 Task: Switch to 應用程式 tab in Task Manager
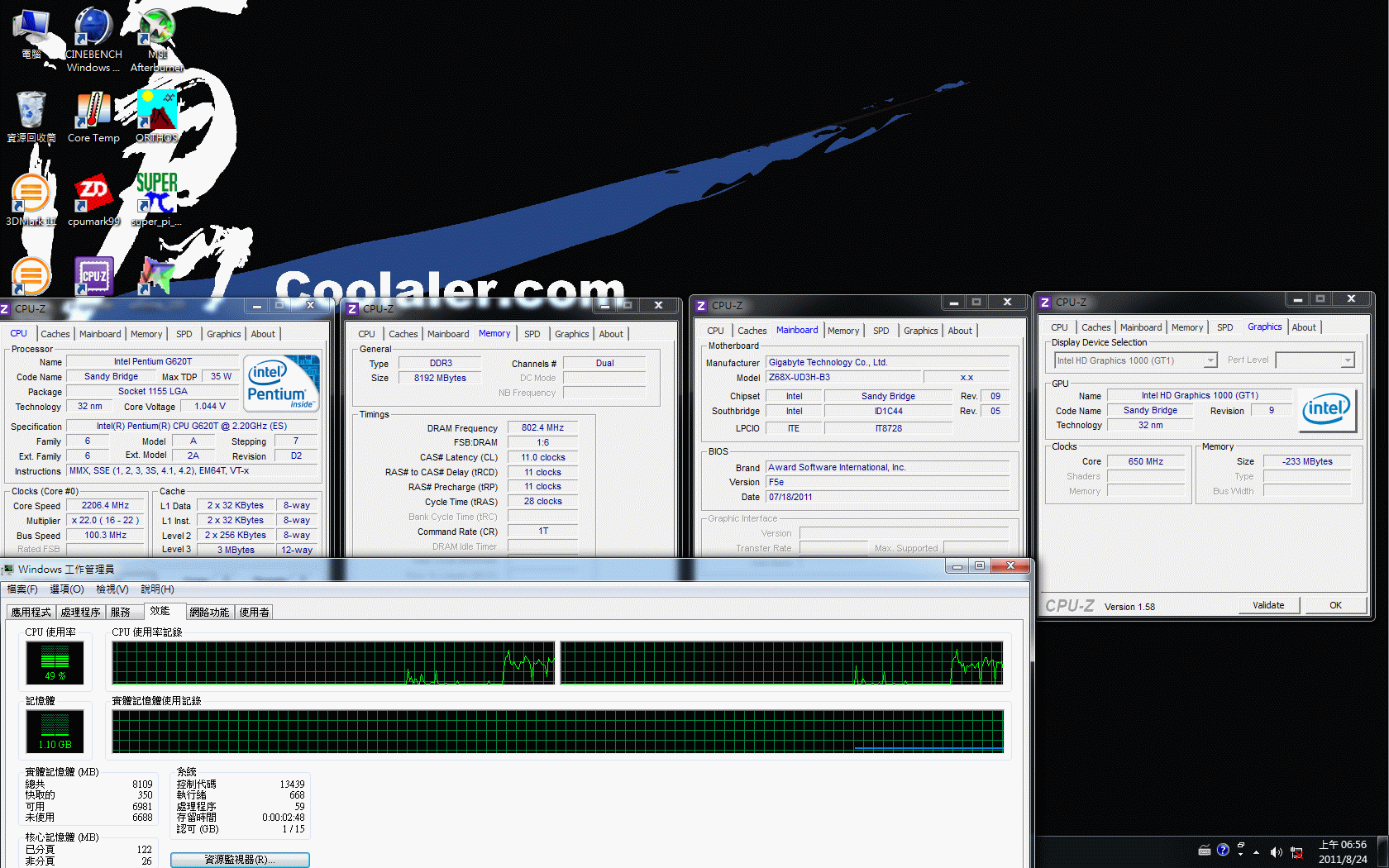point(31,613)
